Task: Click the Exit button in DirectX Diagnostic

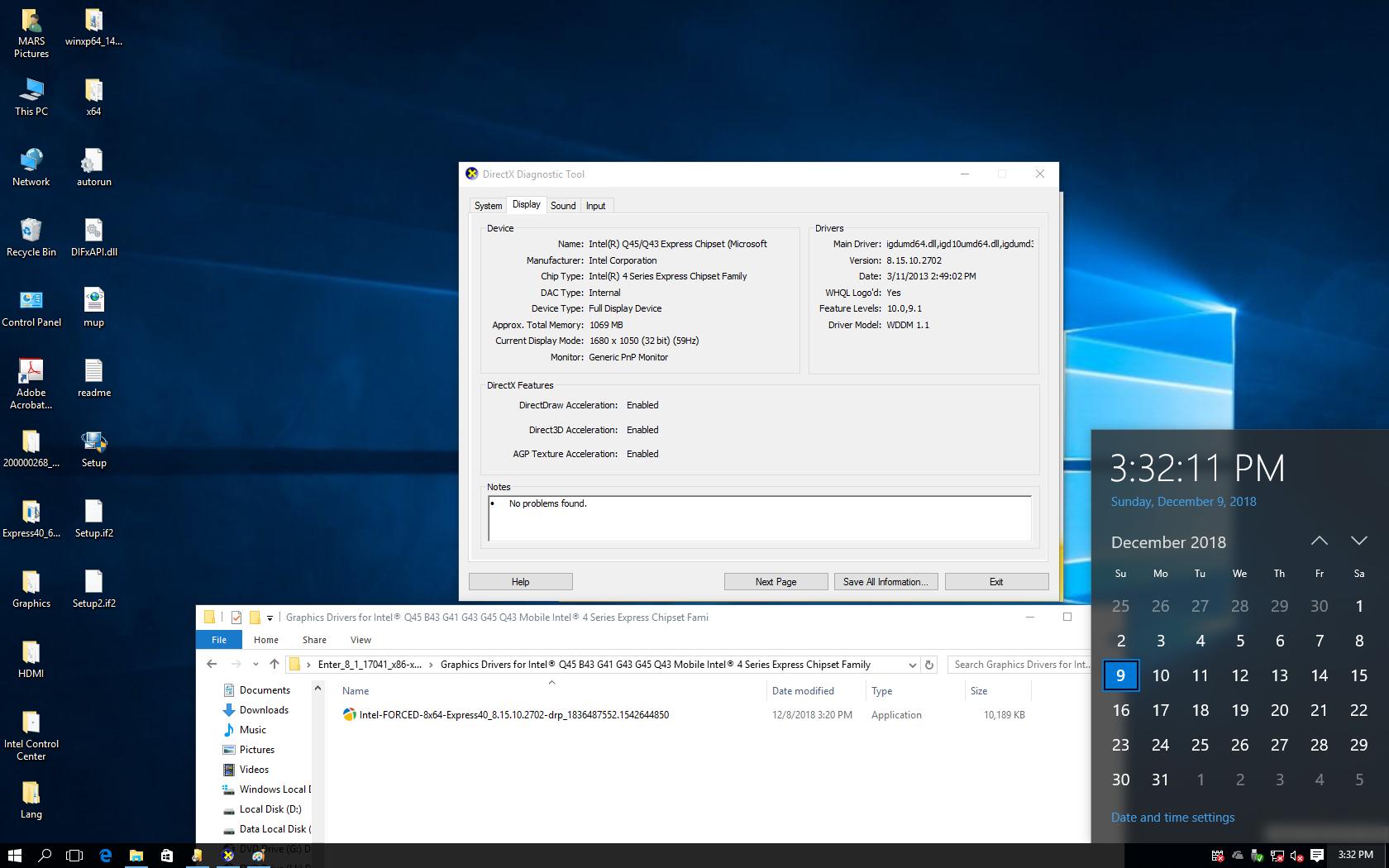Action: pyautogui.click(x=996, y=582)
